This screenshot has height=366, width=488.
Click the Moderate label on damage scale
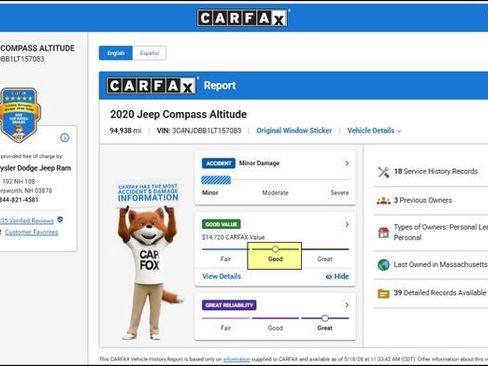coord(275,193)
